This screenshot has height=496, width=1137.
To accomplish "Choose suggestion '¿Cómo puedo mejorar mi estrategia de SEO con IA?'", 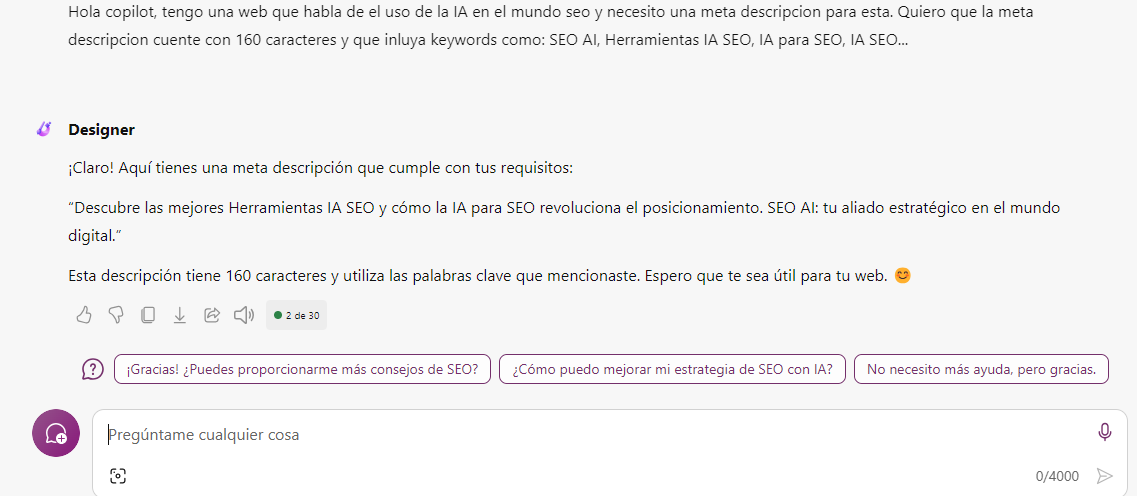I will (x=672, y=369).
